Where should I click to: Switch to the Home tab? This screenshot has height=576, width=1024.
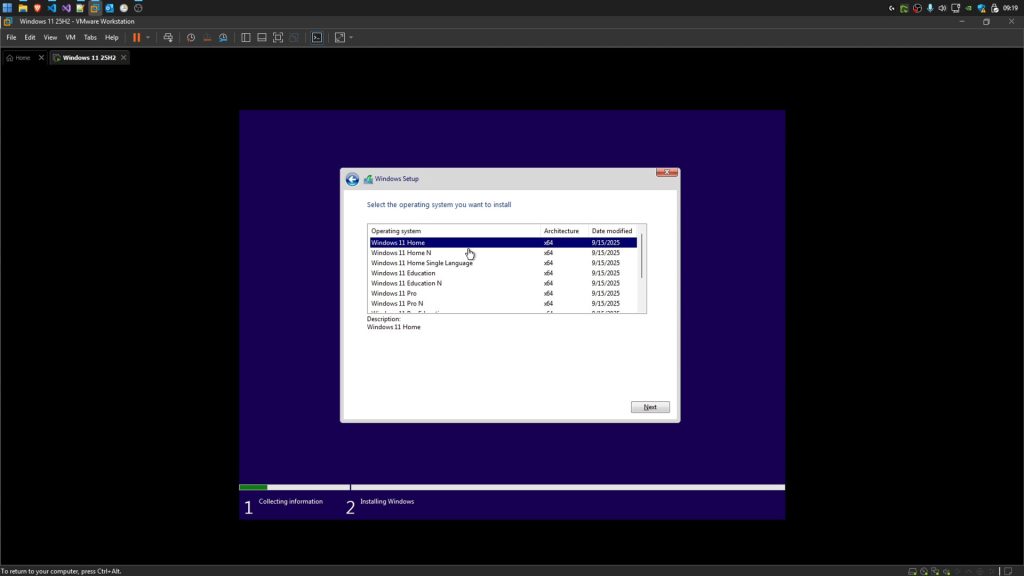(x=20, y=57)
